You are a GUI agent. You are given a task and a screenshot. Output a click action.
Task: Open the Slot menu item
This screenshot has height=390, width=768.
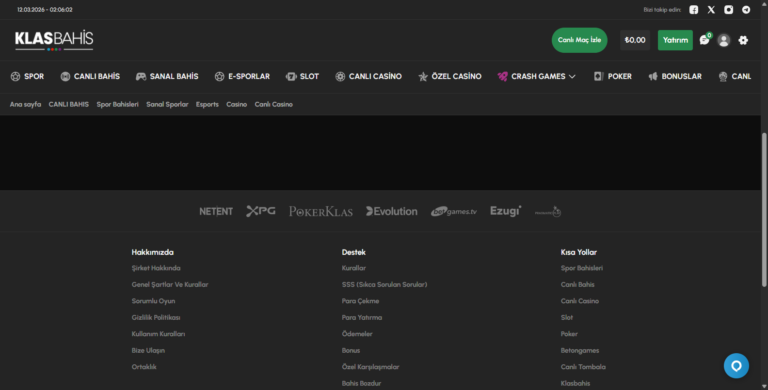[x=302, y=76]
